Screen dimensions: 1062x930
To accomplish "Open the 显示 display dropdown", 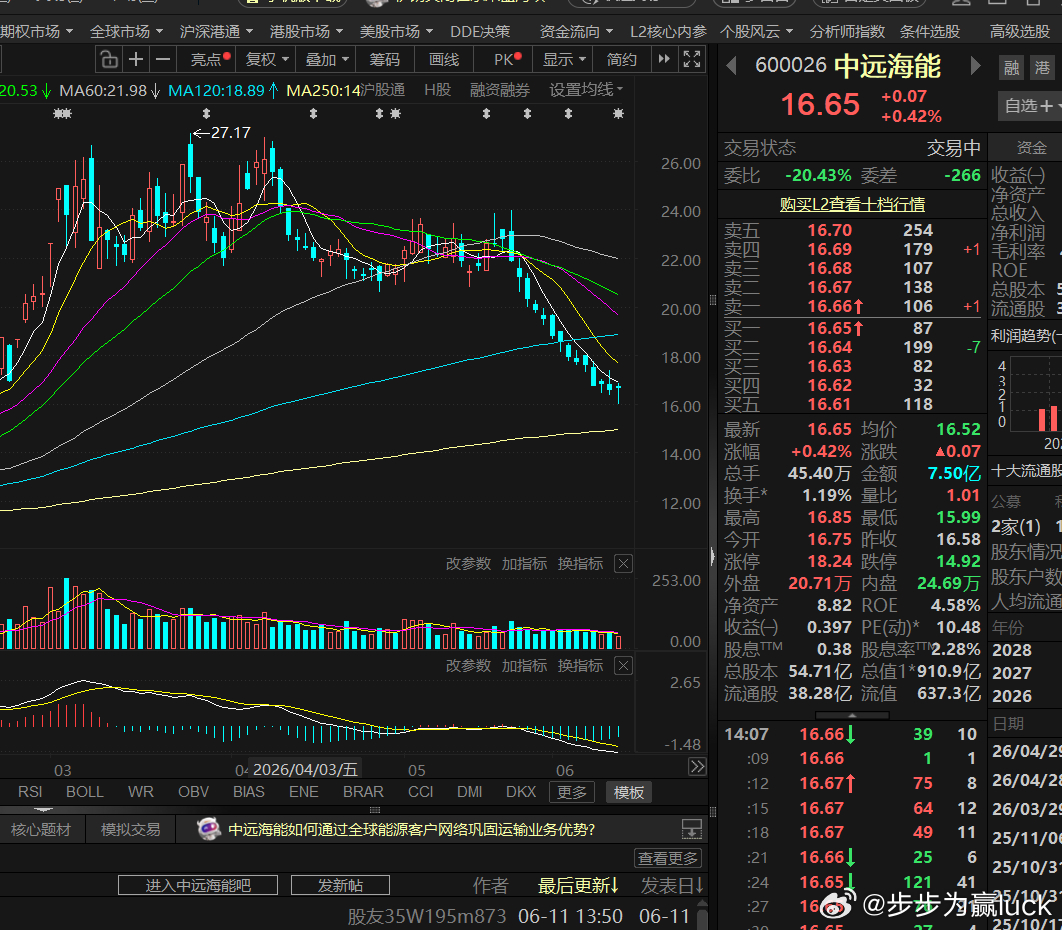I will [564, 60].
